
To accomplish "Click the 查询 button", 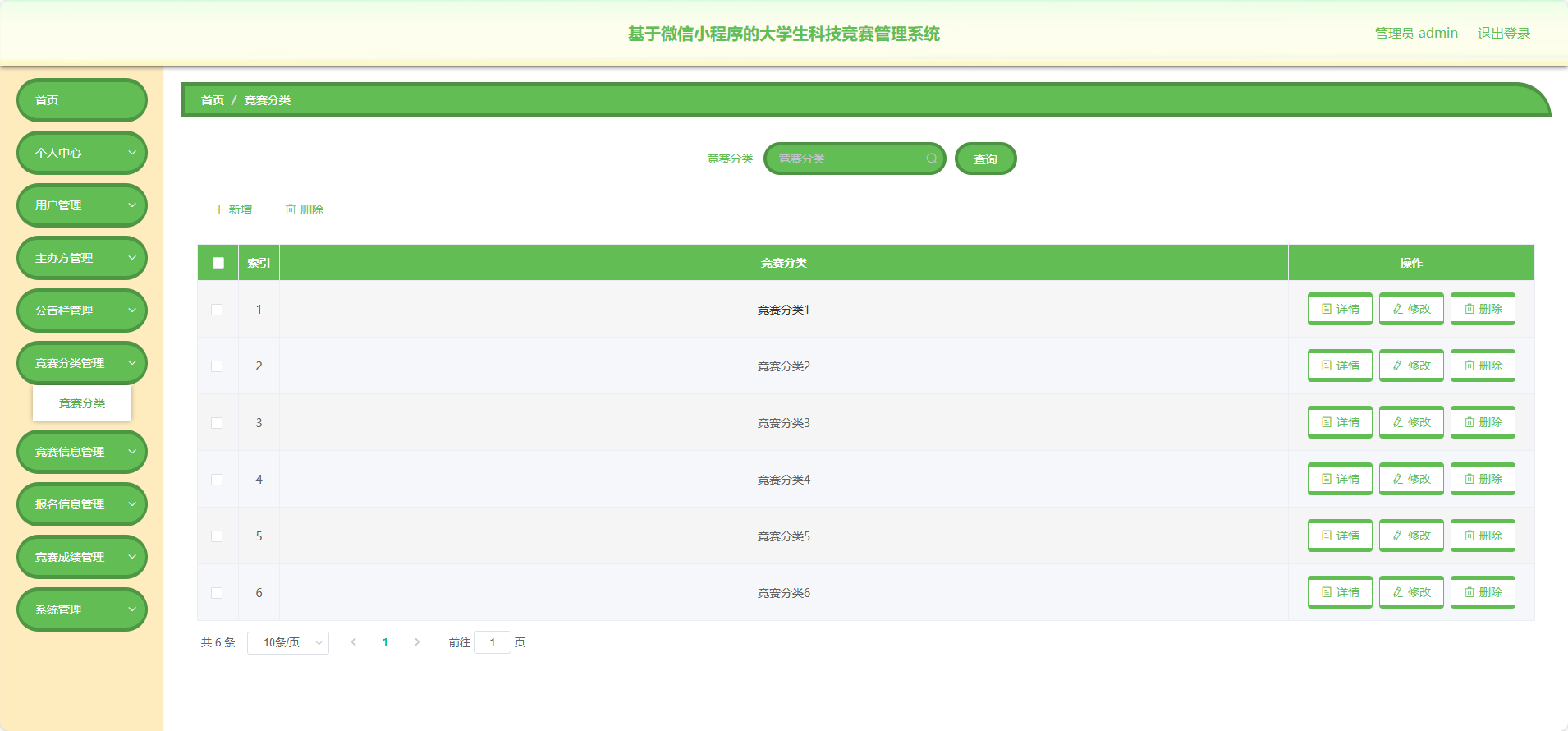I will coord(985,159).
